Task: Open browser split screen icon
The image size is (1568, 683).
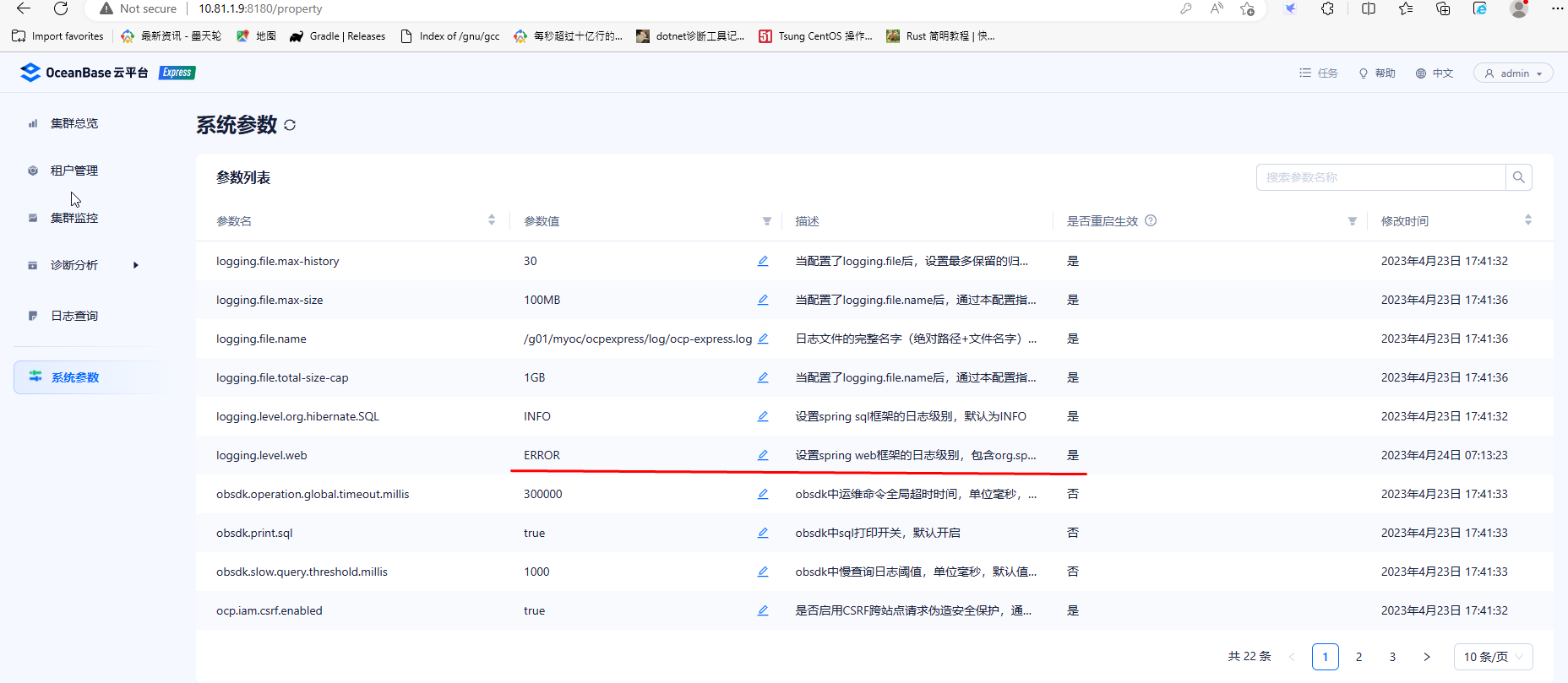Action: click(1369, 8)
